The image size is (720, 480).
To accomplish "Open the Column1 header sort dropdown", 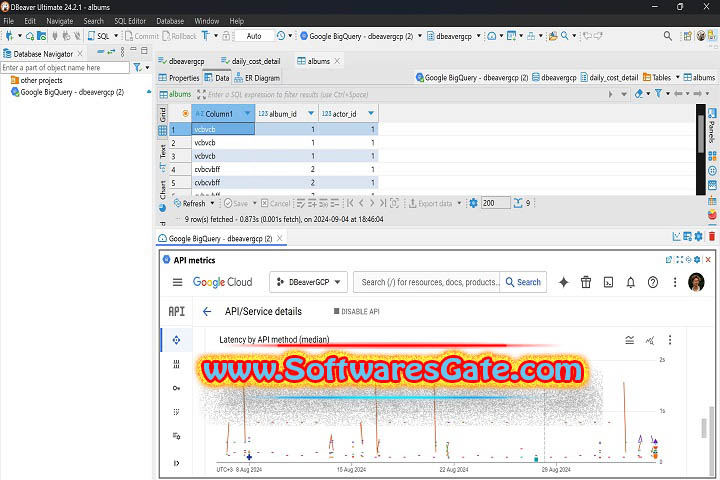I will click(247, 113).
